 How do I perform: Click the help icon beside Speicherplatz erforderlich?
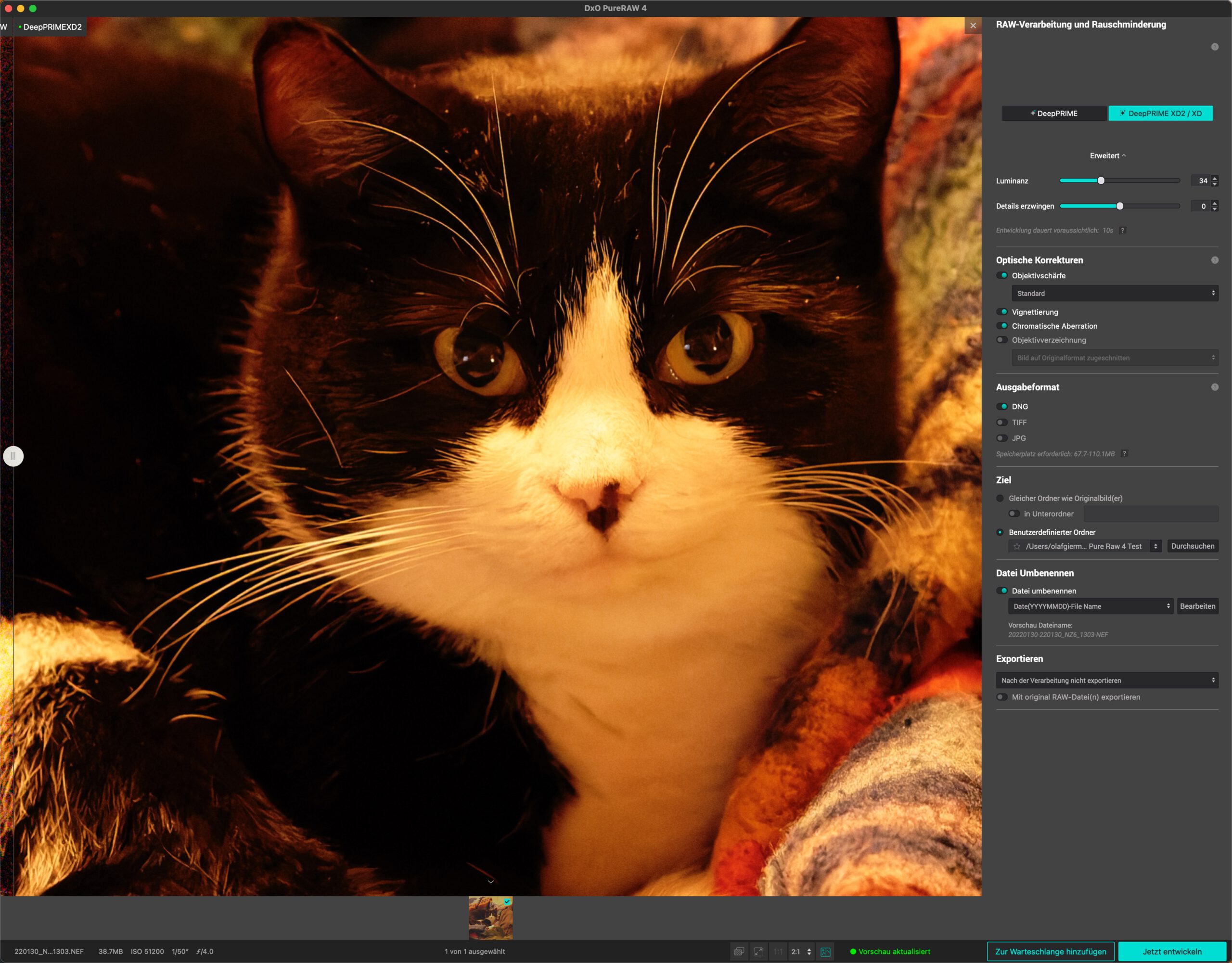(1124, 453)
